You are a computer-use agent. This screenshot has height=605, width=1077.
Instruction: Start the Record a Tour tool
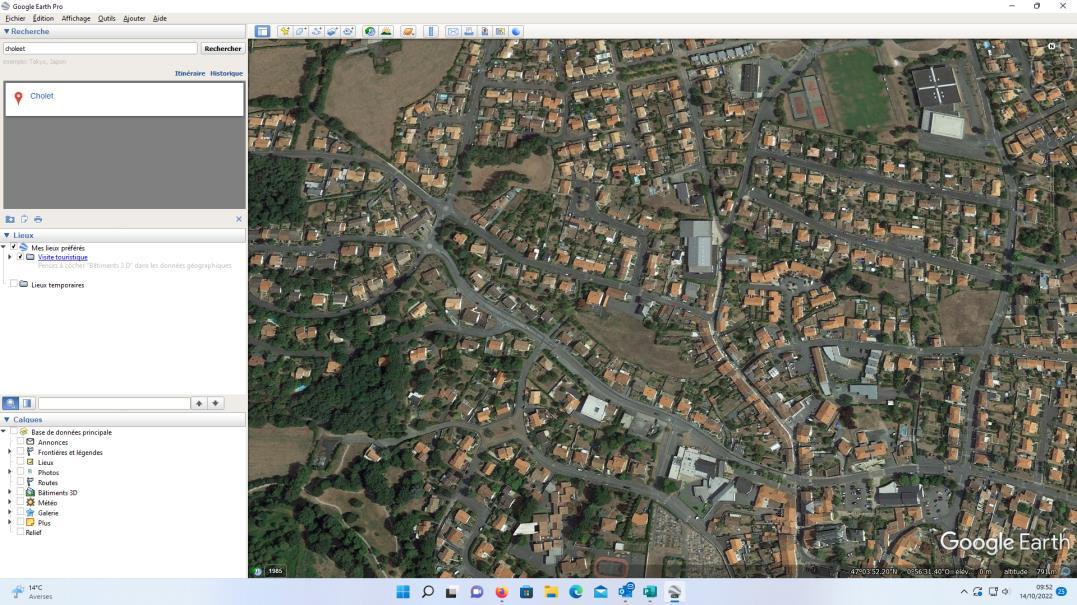tap(348, 32)
